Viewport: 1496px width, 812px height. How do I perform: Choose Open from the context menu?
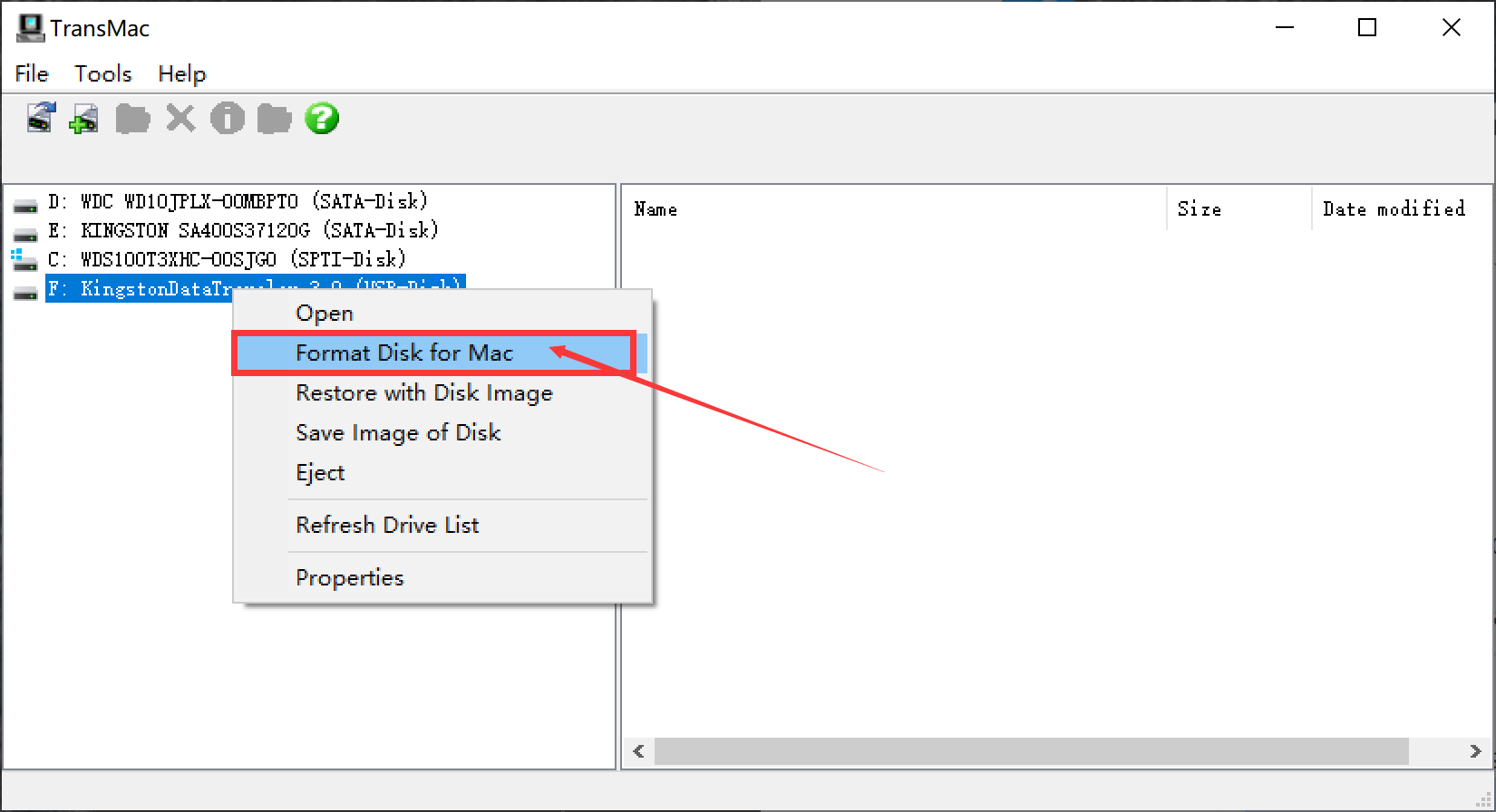point(442,314)
